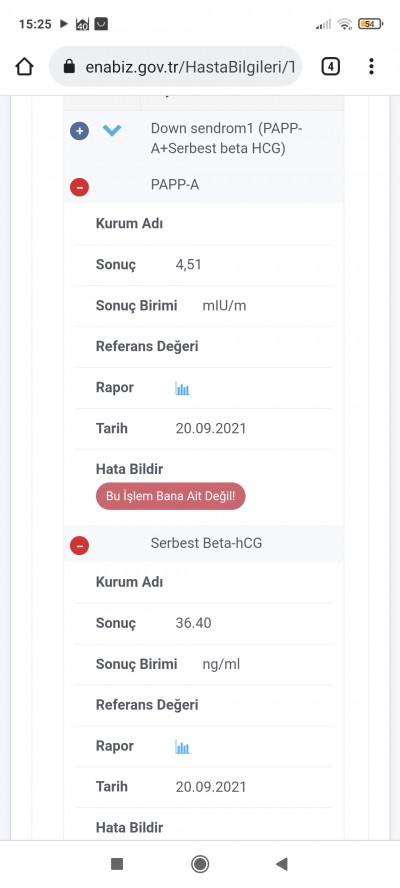400x888 pixels.
Task: Toggle the blue chevron next to Down sendrom1
Action: [112, 131]
